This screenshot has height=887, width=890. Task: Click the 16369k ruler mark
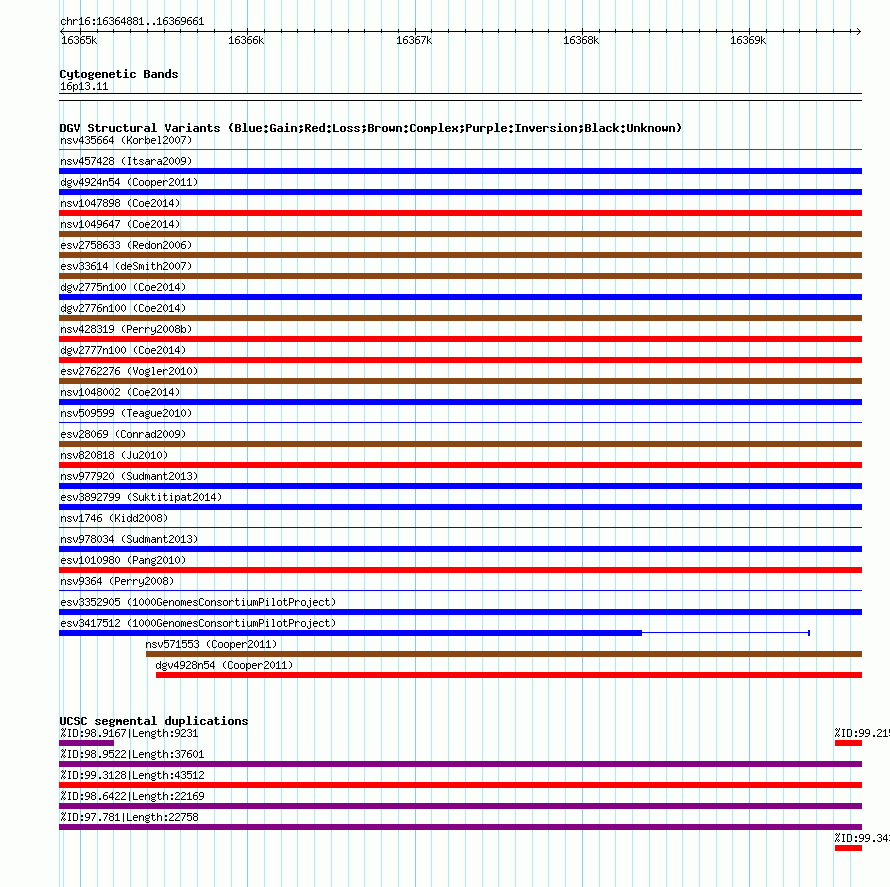pyautogui.click(x=748, y=40)
